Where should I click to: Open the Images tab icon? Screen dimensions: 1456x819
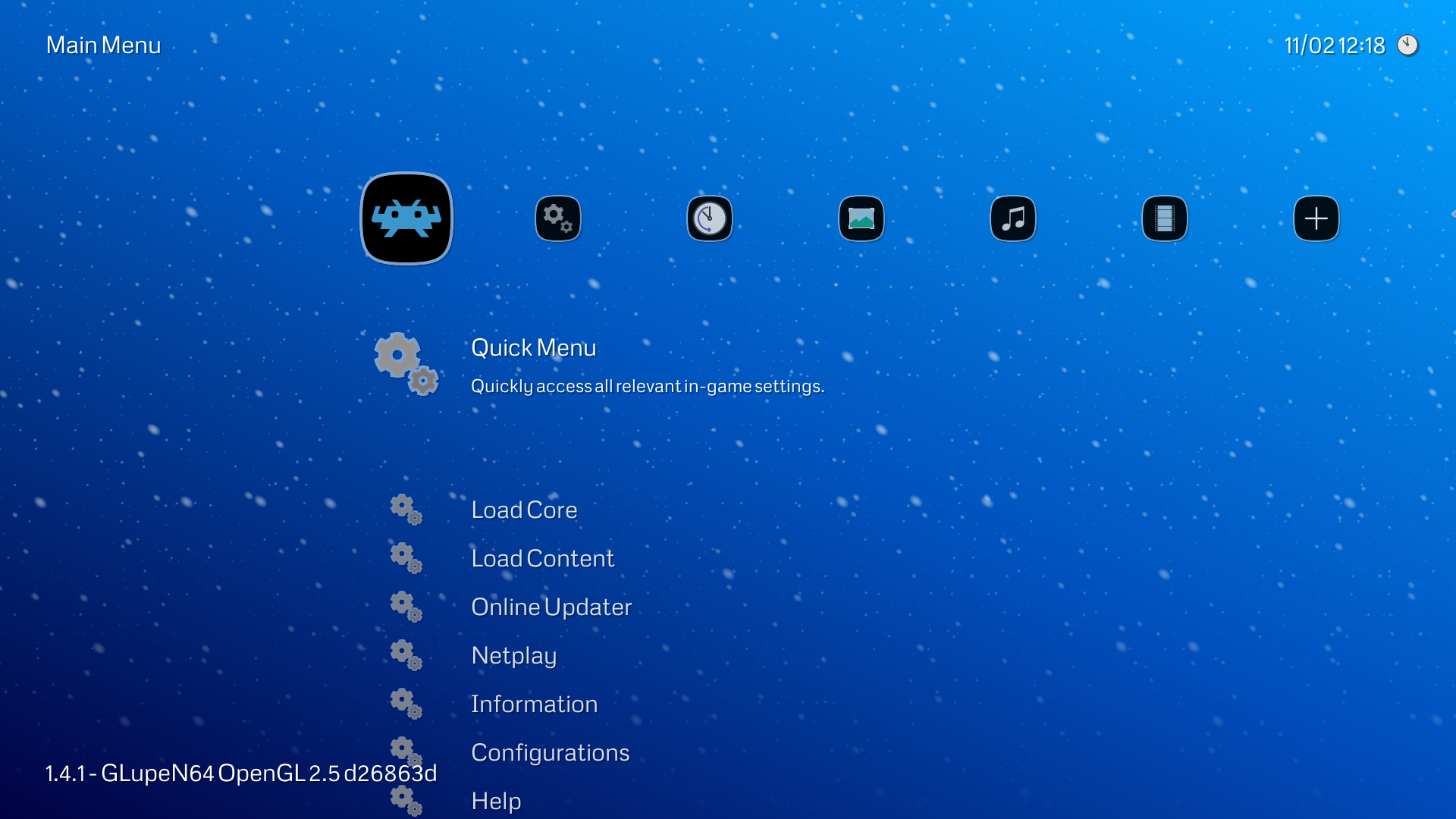[861, 218]
